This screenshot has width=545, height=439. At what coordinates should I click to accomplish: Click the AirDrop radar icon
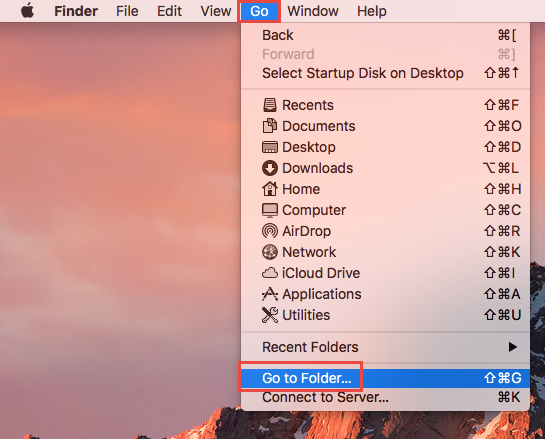[x=270, y=231]
